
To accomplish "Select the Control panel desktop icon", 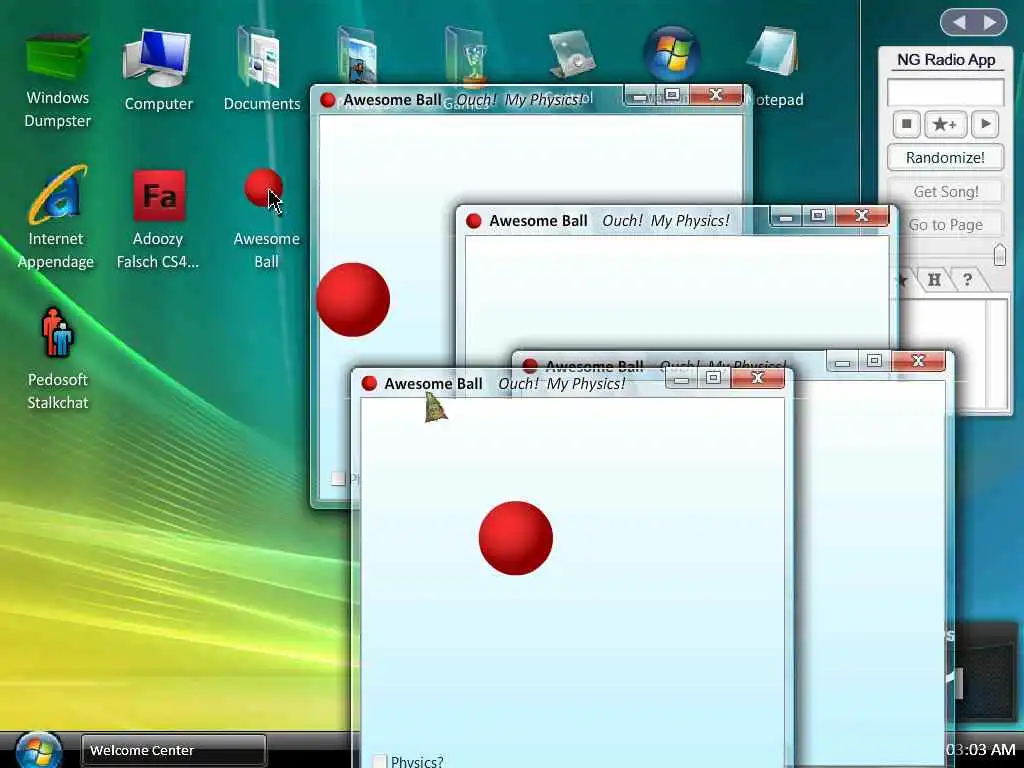I will point(572,54).
